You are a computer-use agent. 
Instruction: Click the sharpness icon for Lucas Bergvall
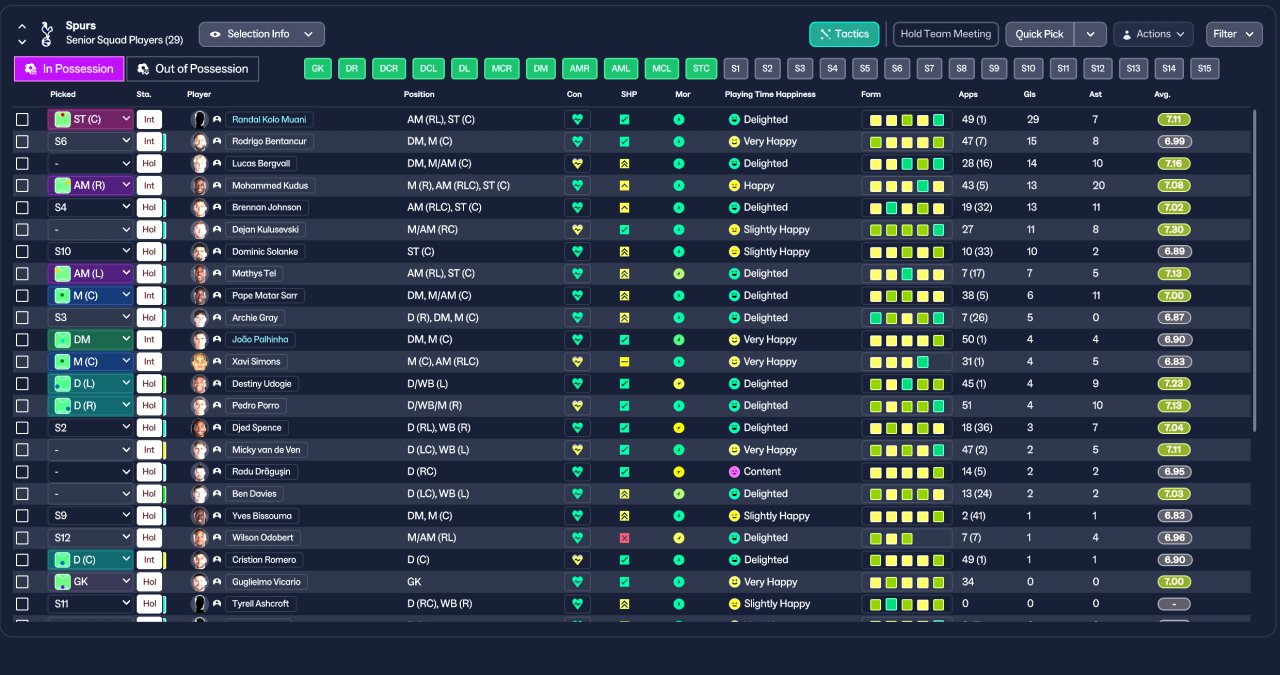(624, 164)
